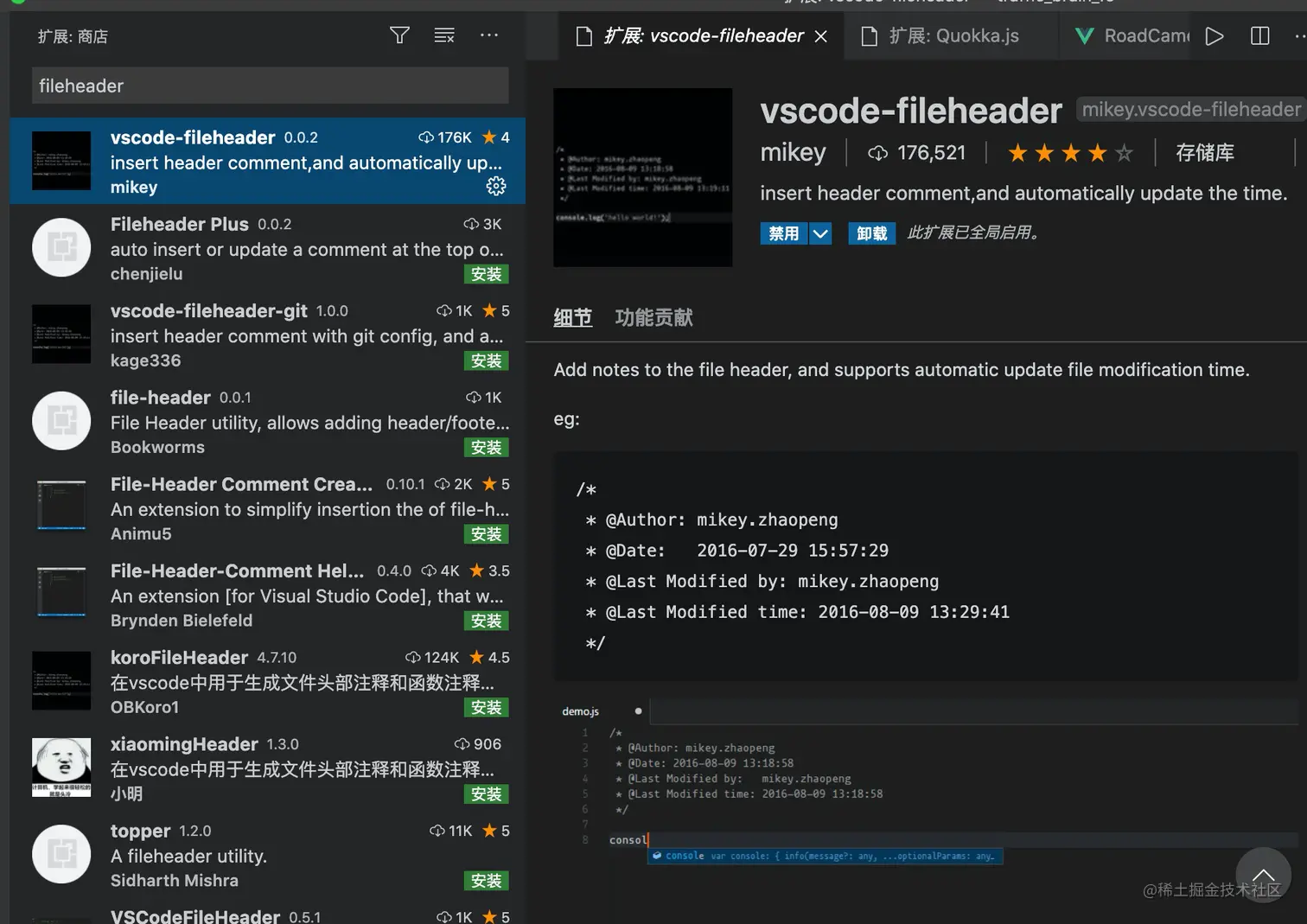Click the mikey publisher name link
The image size is (1307, 924).
(x=793, y=153)
